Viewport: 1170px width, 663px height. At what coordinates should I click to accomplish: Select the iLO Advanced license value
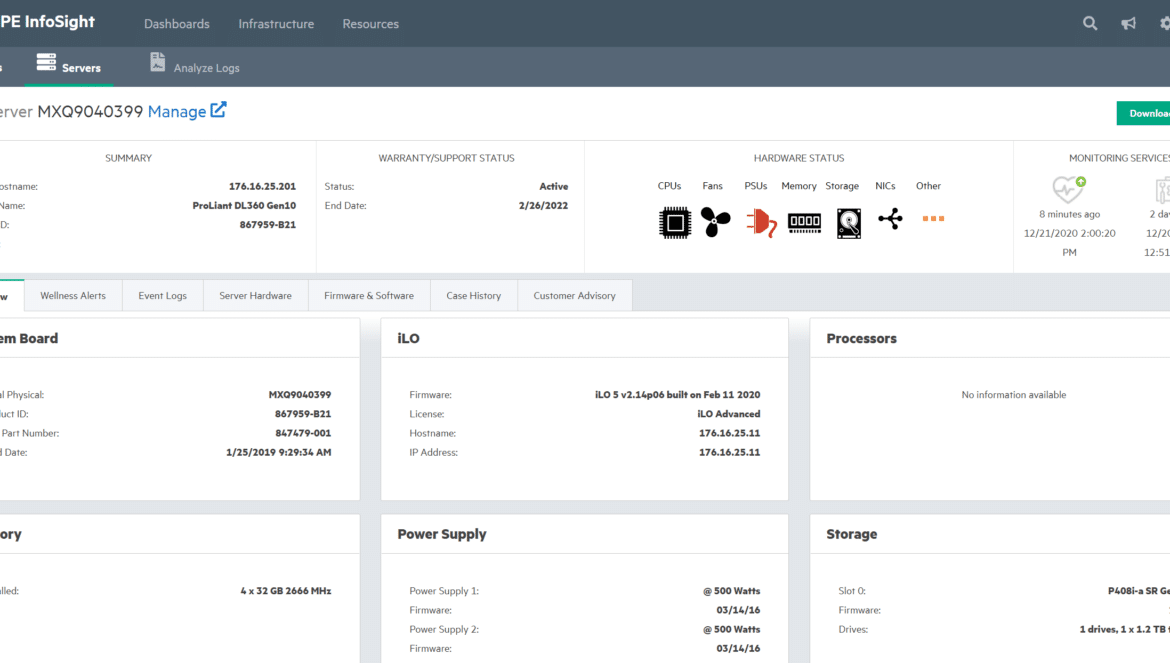tap(729, 414)
